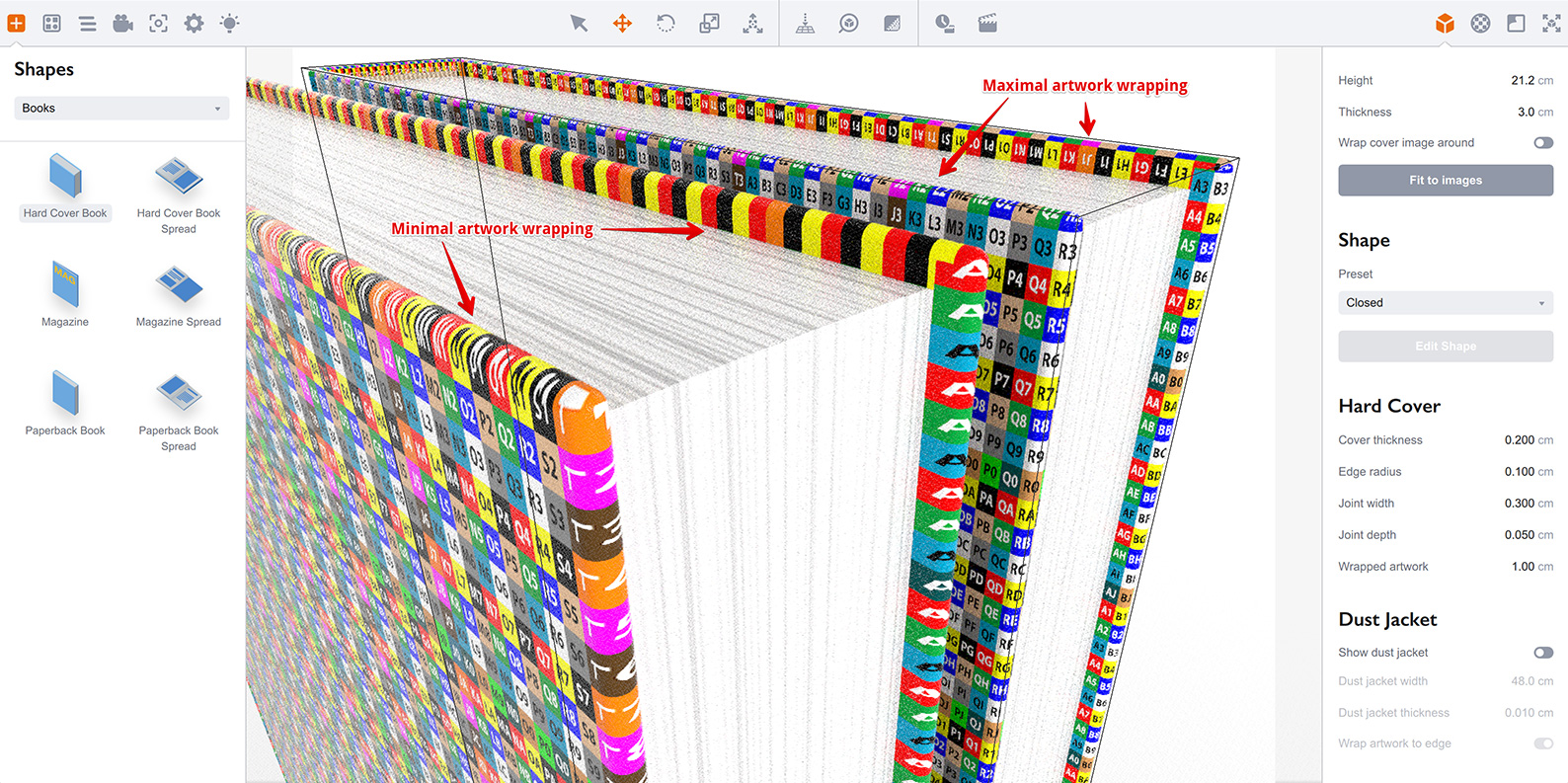
Task: Toggle Wrap artwork to edge switch
Action: 1543,744
